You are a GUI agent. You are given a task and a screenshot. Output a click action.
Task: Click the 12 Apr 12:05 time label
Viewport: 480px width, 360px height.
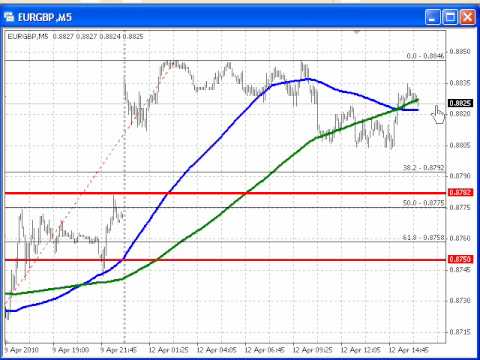360,350
